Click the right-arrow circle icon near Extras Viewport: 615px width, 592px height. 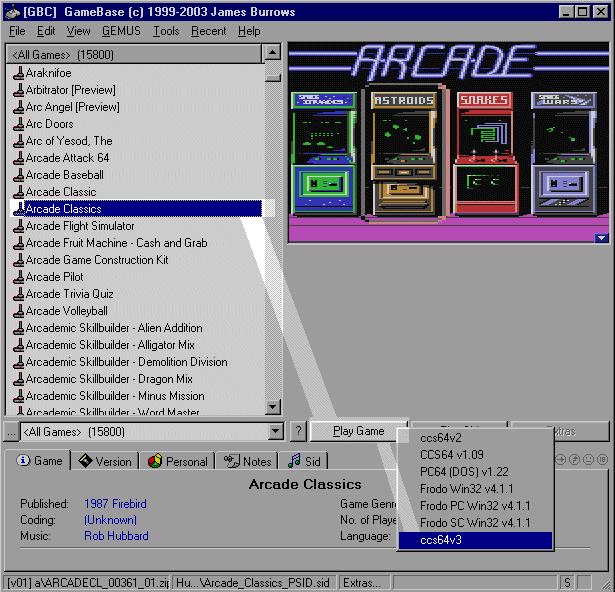[560, 459]
